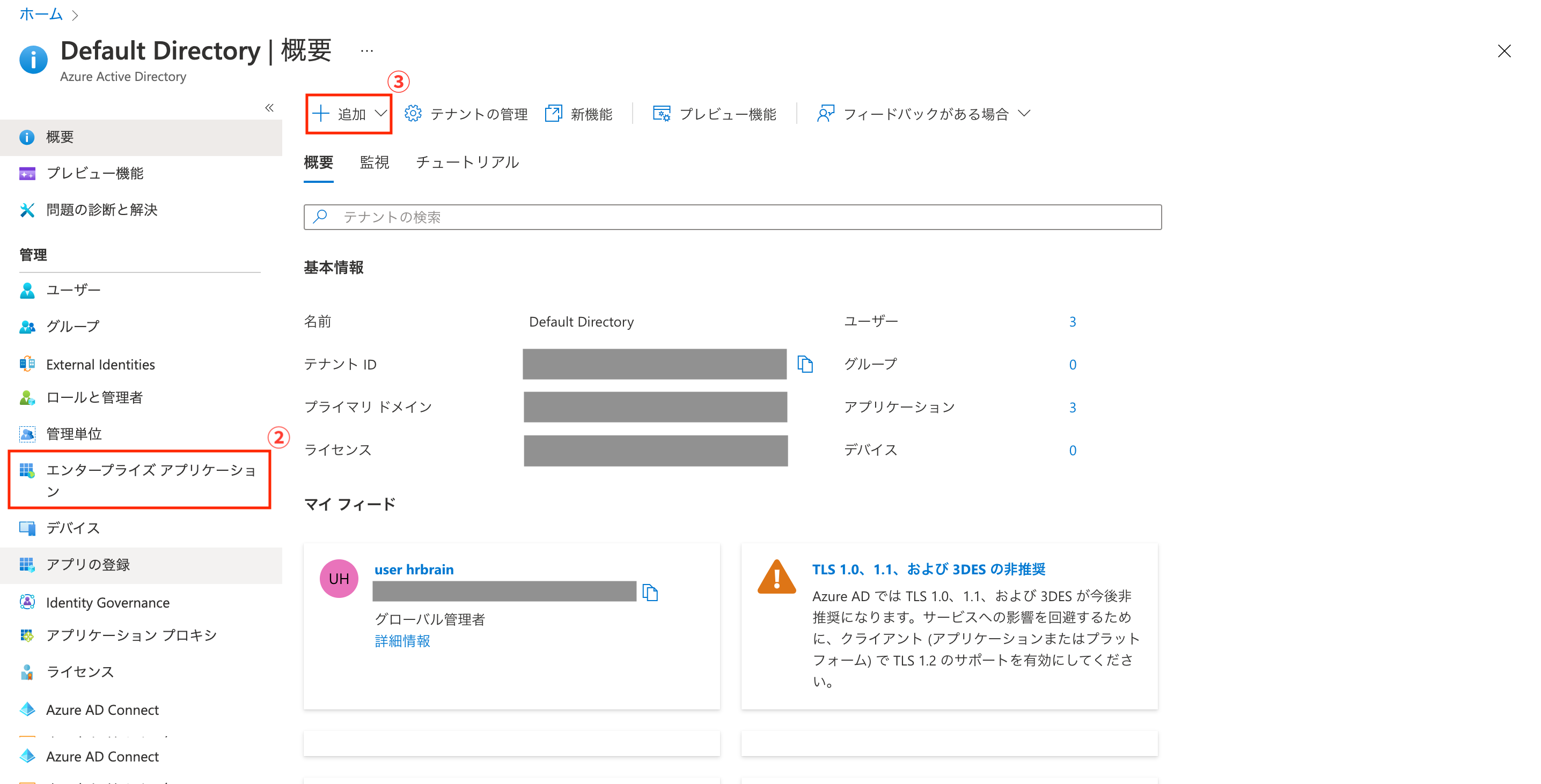Expand フィードバックがある場合 dropdown
Viewport: 1541px width, 784px height.
(923, 114)
